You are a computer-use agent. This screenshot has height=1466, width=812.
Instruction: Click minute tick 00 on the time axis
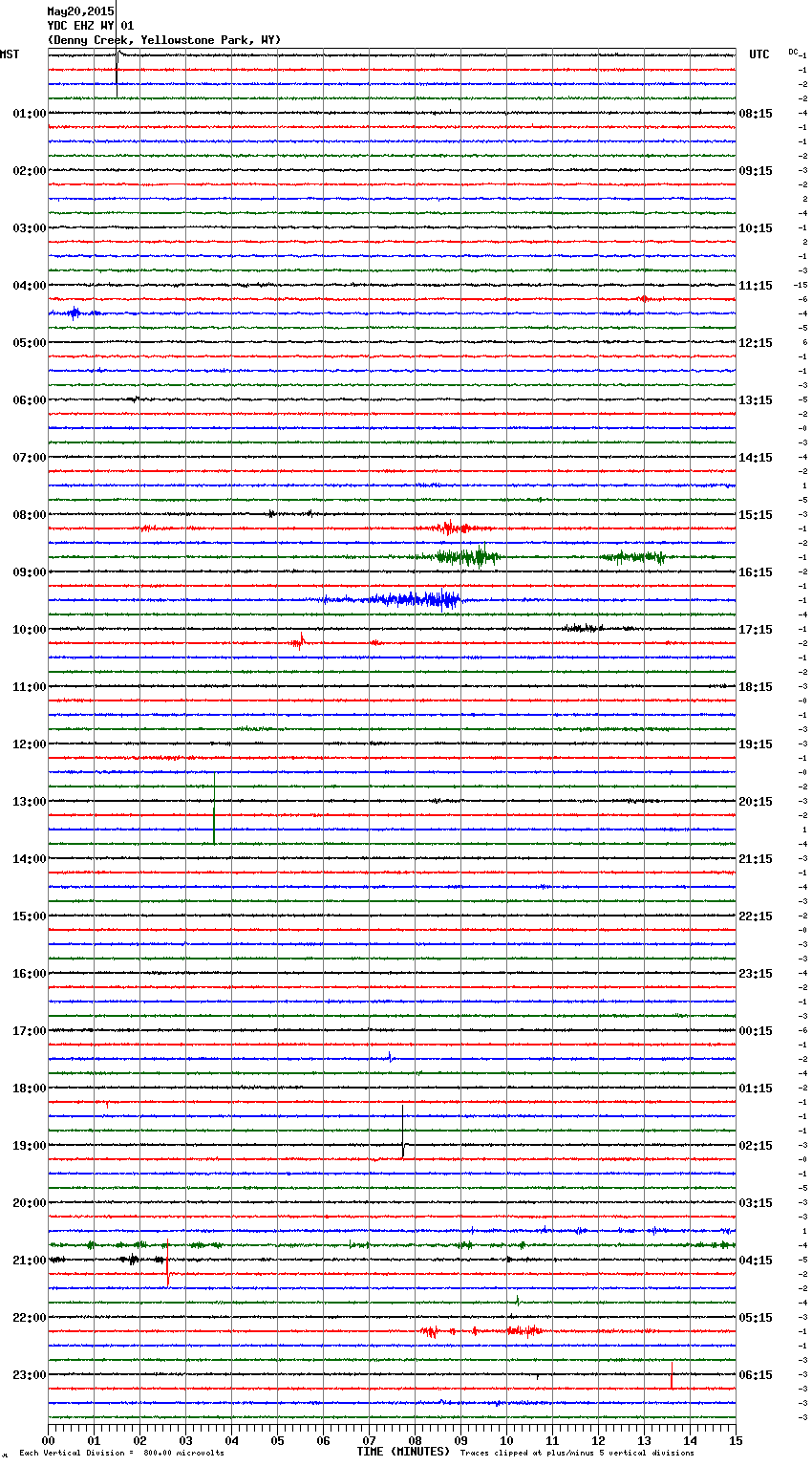(x=48, y=1440)
